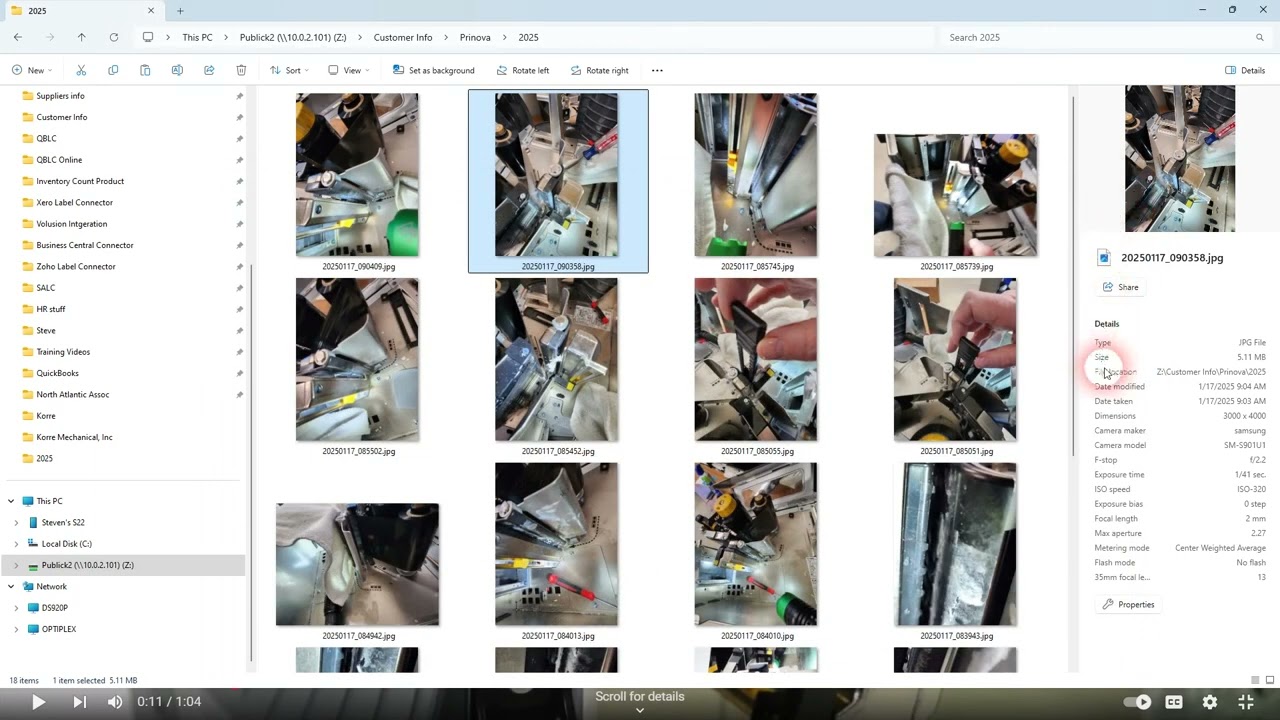Play the video with the play button
The height and width of the screenshot is (720, 1280).
pyautogui.click(x=38, y=702)
